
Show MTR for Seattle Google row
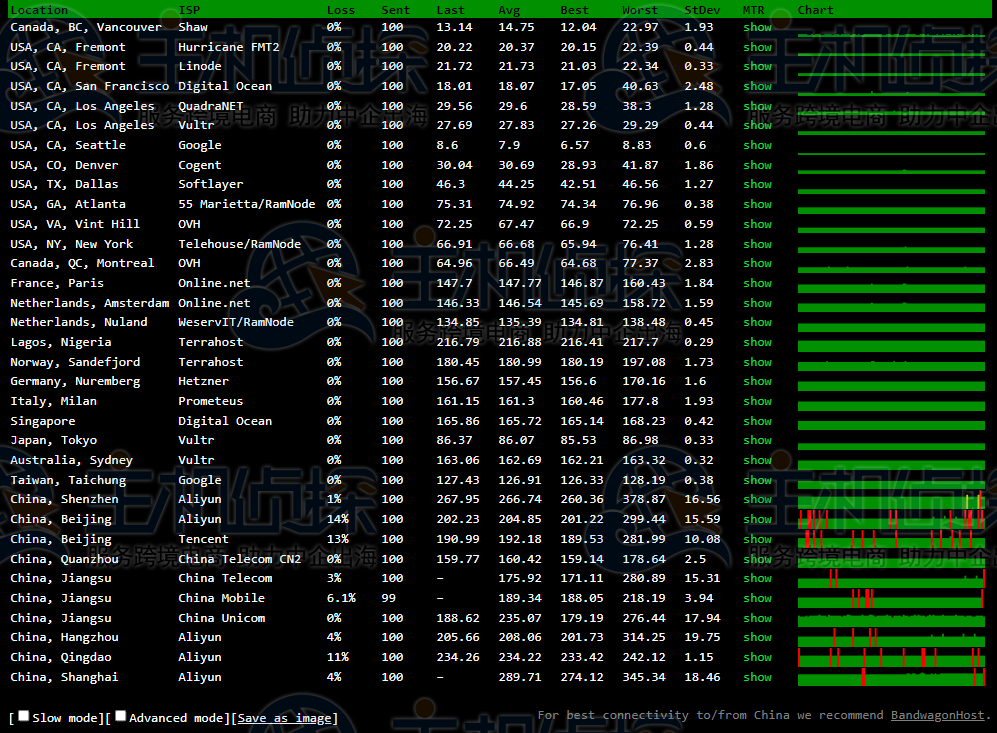(x=757, y=145)
